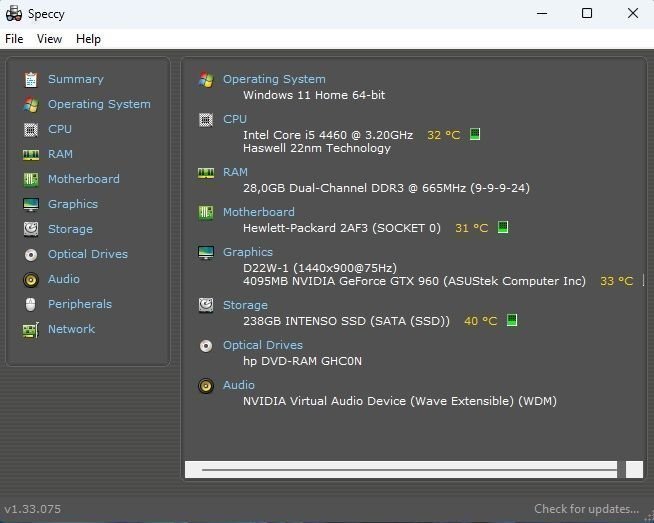Open the File menu
Screen dimensions: 654x523
(14, 39)
